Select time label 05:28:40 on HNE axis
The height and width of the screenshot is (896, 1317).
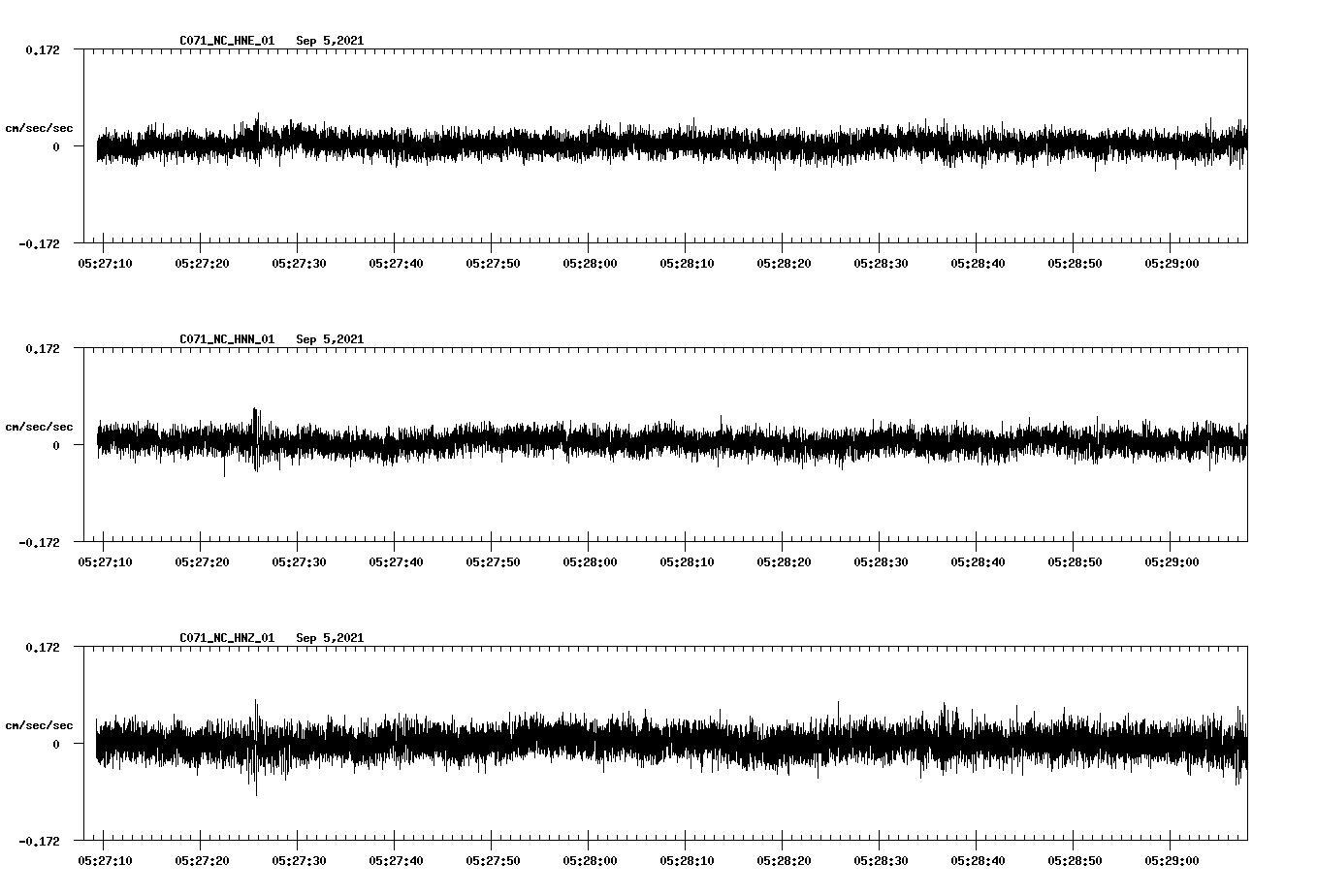[979, 264]
